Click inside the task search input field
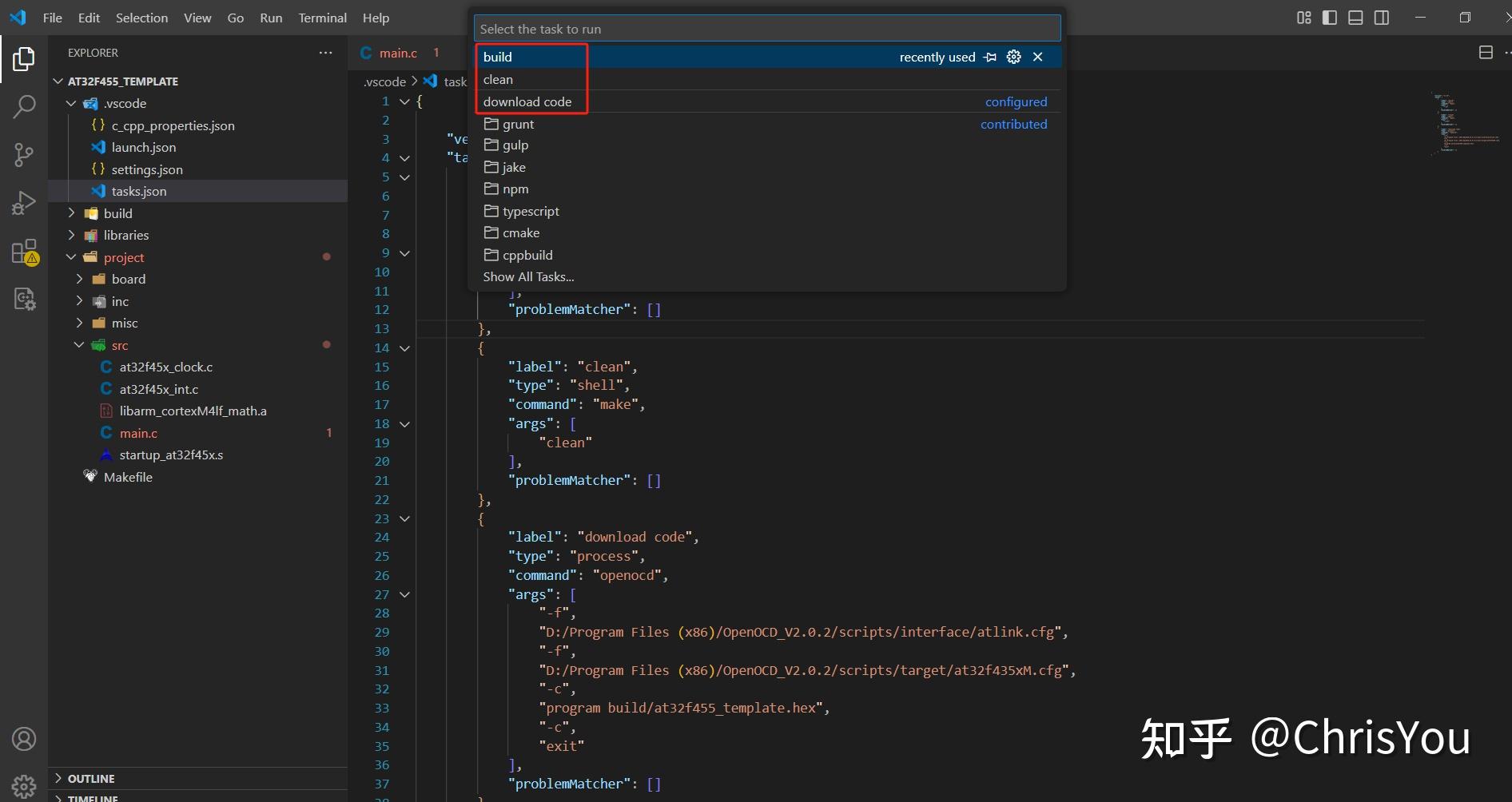Screen dimensions: 1512x802 [x=766, y=27]
